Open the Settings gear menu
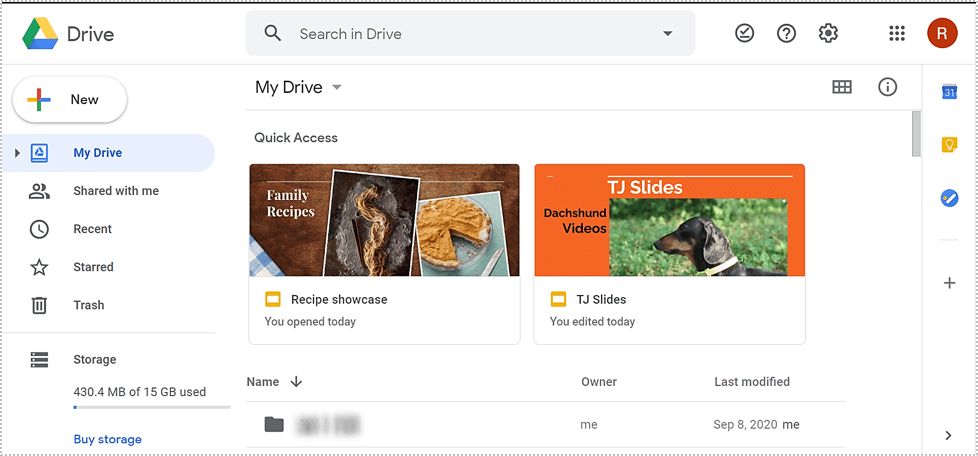The width and height of the screenshot is (978, 456). [828, 34]
